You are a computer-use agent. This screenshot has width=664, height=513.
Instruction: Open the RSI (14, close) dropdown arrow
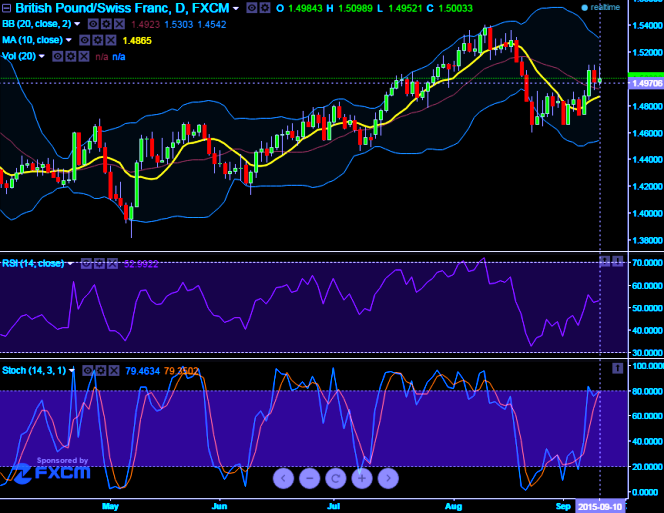click(70, 264)
